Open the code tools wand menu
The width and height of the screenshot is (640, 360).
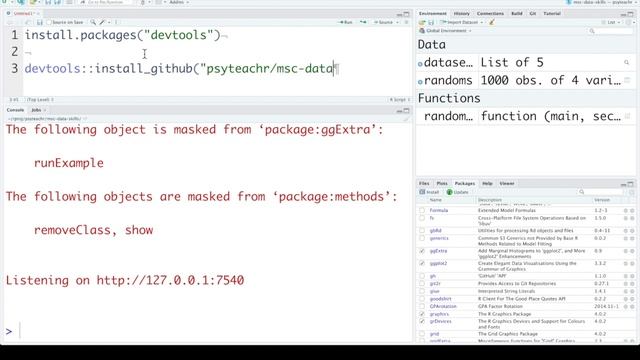point(103,22)
